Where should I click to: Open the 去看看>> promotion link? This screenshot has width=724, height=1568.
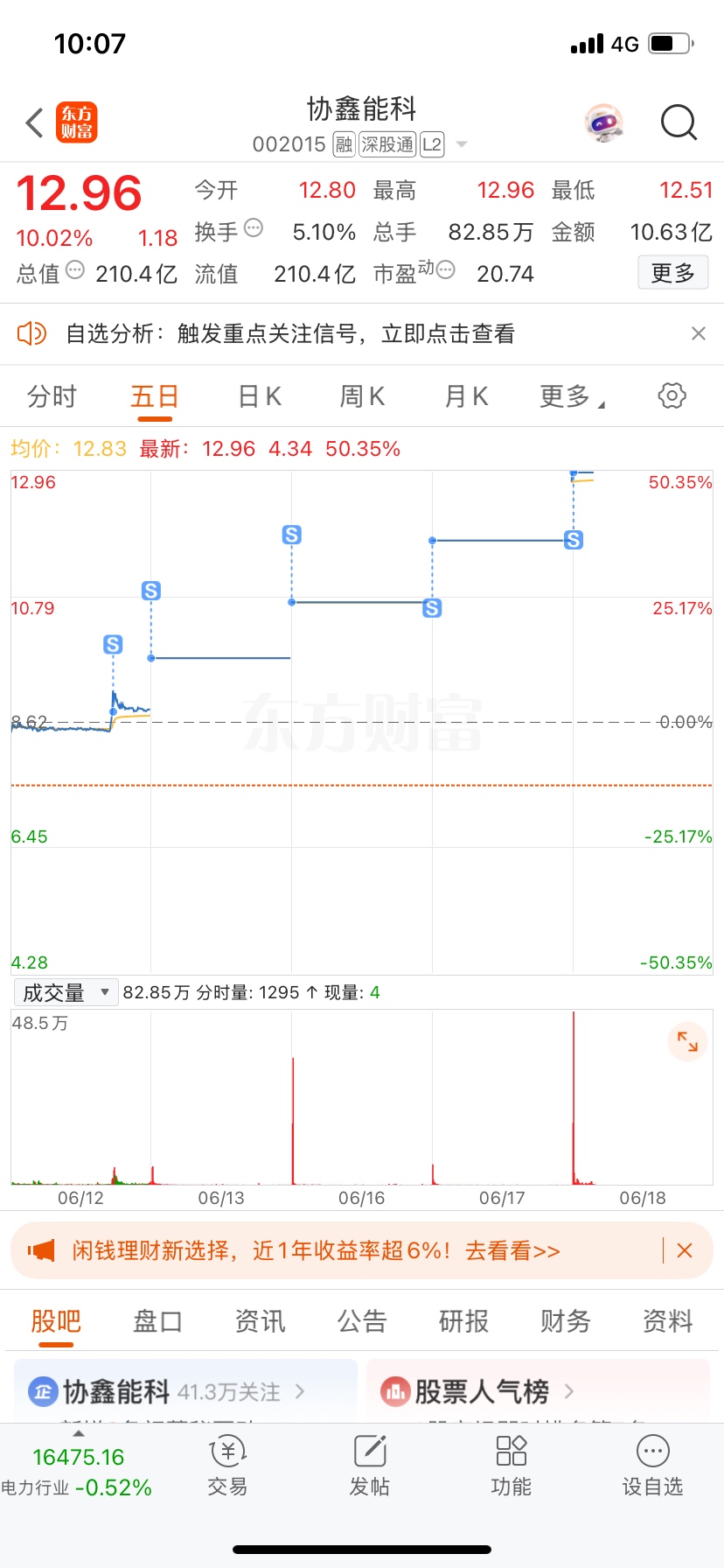click(512, 1250)
